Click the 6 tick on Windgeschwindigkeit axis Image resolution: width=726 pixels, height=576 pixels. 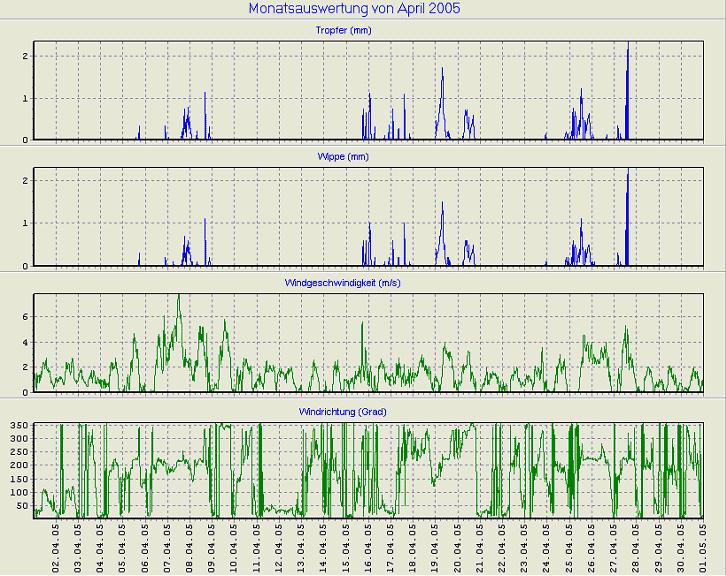pos(23,317)
